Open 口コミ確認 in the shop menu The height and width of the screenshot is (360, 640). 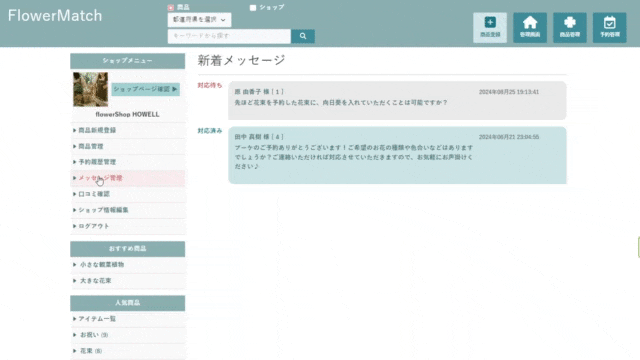tap(128, 194)
